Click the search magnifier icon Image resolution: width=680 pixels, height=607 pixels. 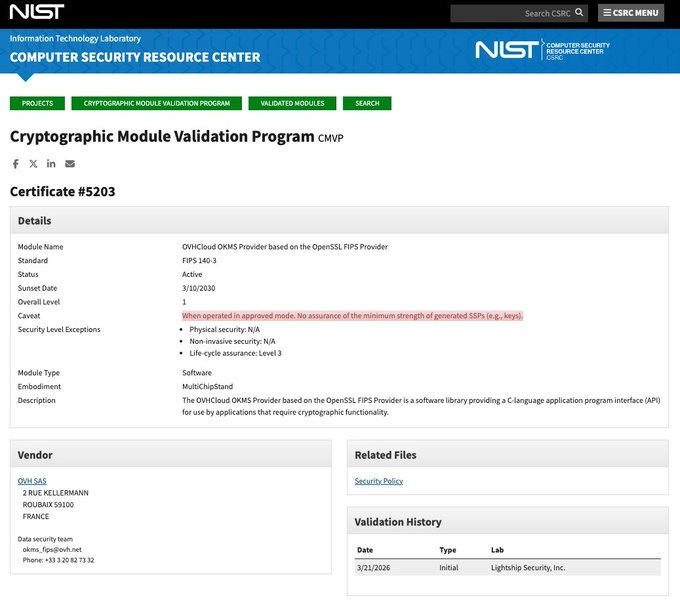pyautogui.click(x=579, y=13)
